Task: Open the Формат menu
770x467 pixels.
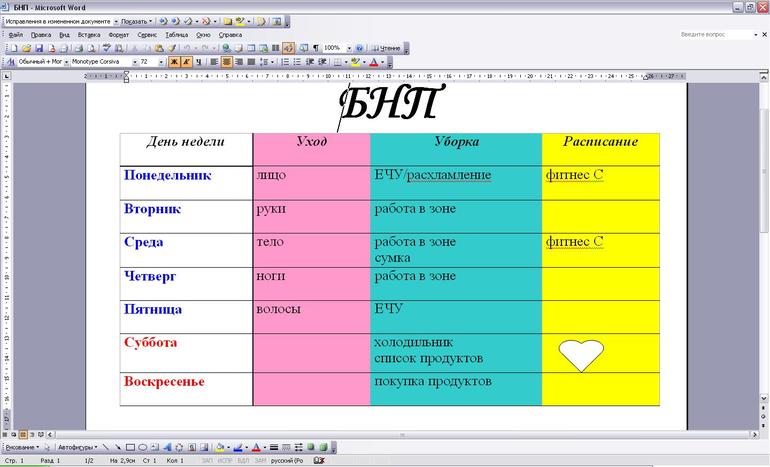Action: [x=118, y=34]
